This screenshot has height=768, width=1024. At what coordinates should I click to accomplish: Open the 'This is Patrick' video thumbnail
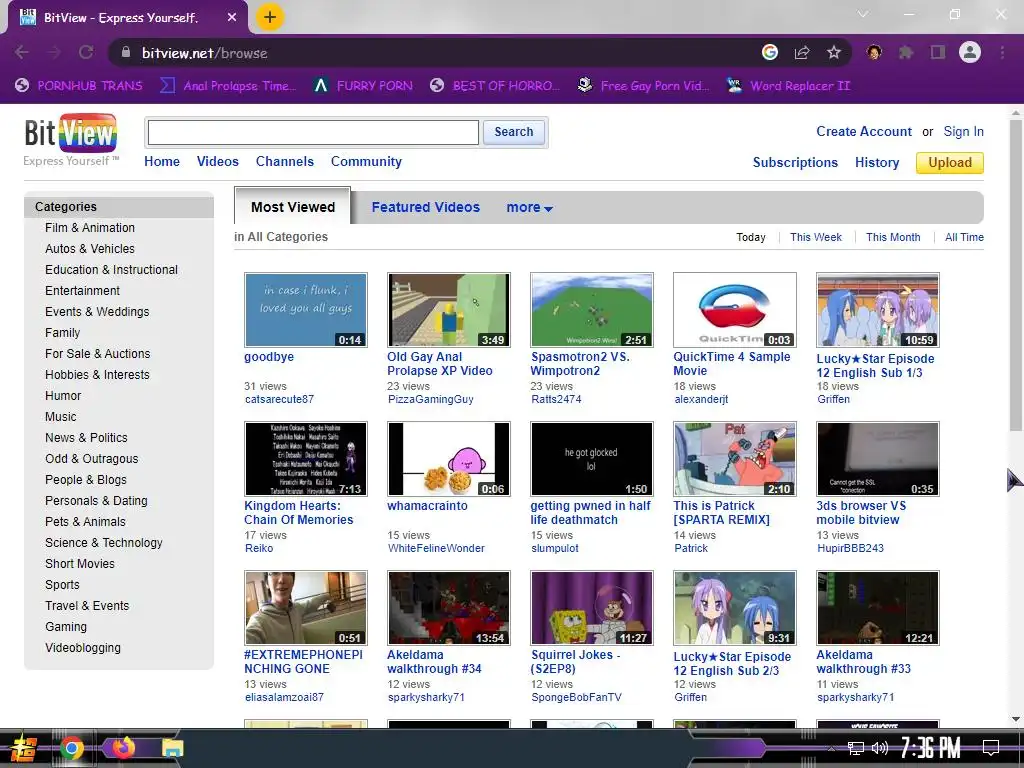click(x=735, y=458)
